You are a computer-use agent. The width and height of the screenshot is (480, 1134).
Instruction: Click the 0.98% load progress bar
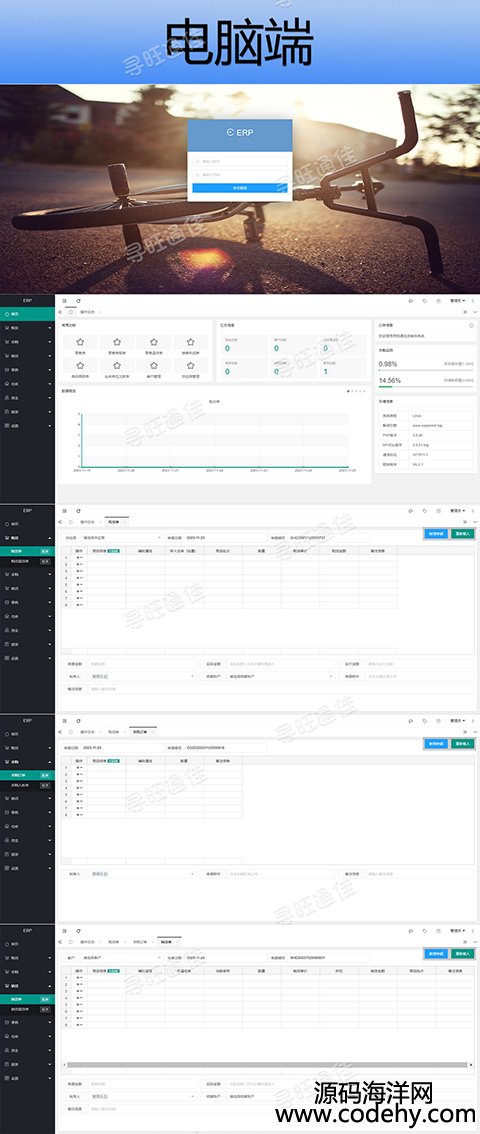click(427, 370)
